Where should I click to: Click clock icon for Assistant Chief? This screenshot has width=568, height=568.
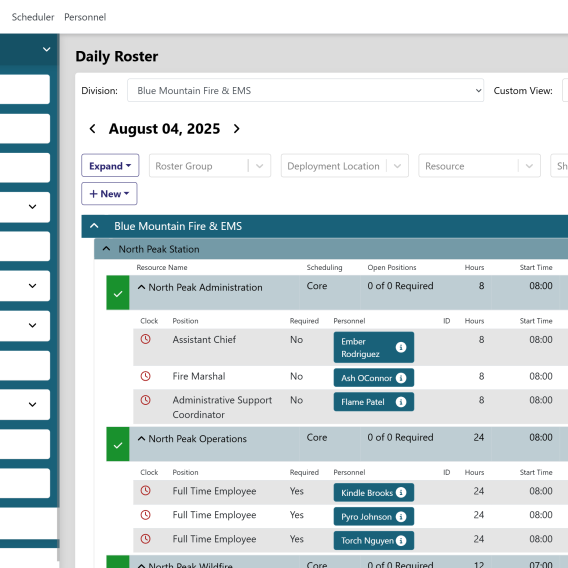click(x=146, y=339)
